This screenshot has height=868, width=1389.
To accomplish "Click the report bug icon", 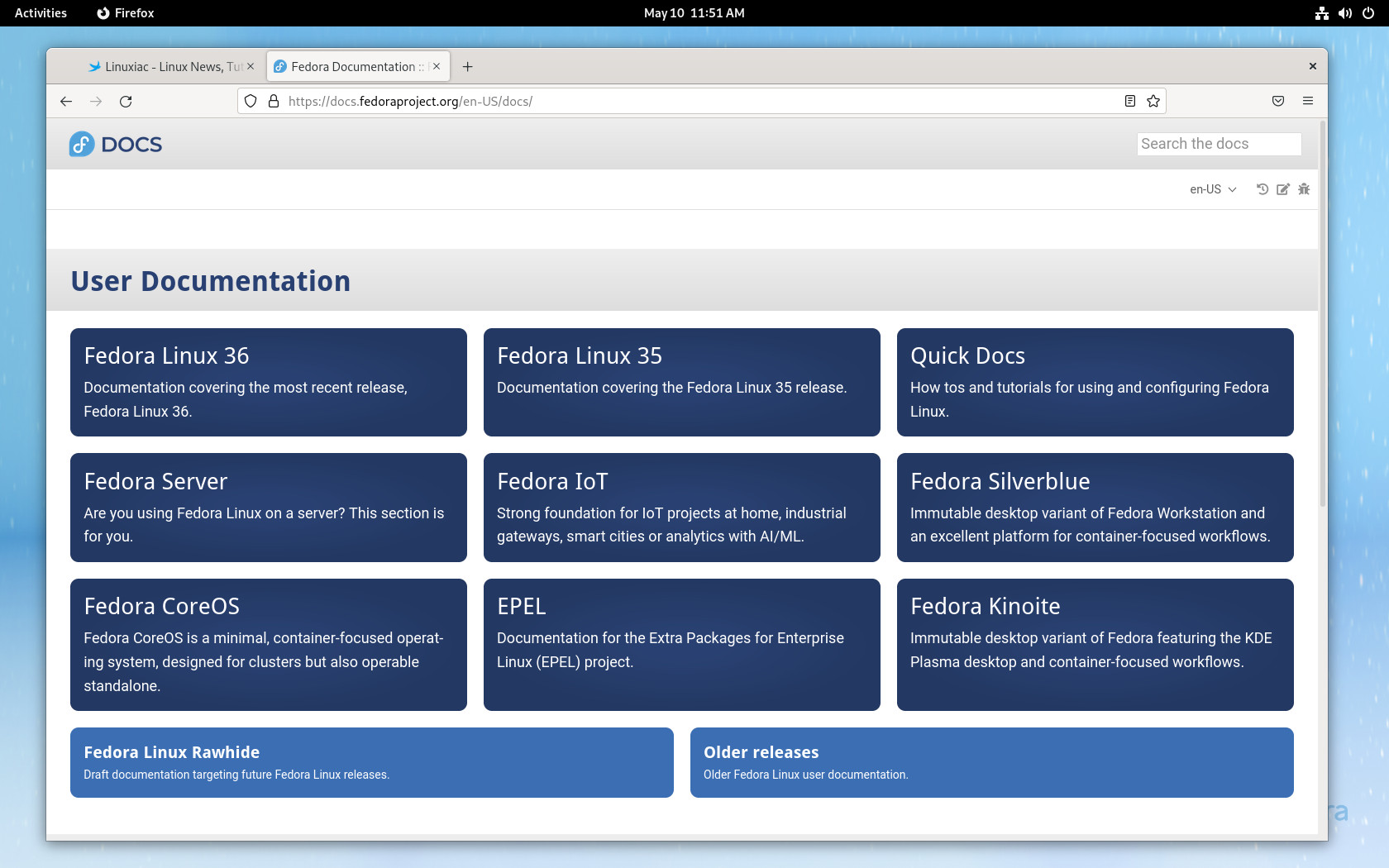I will click(x=1304, y=189).
